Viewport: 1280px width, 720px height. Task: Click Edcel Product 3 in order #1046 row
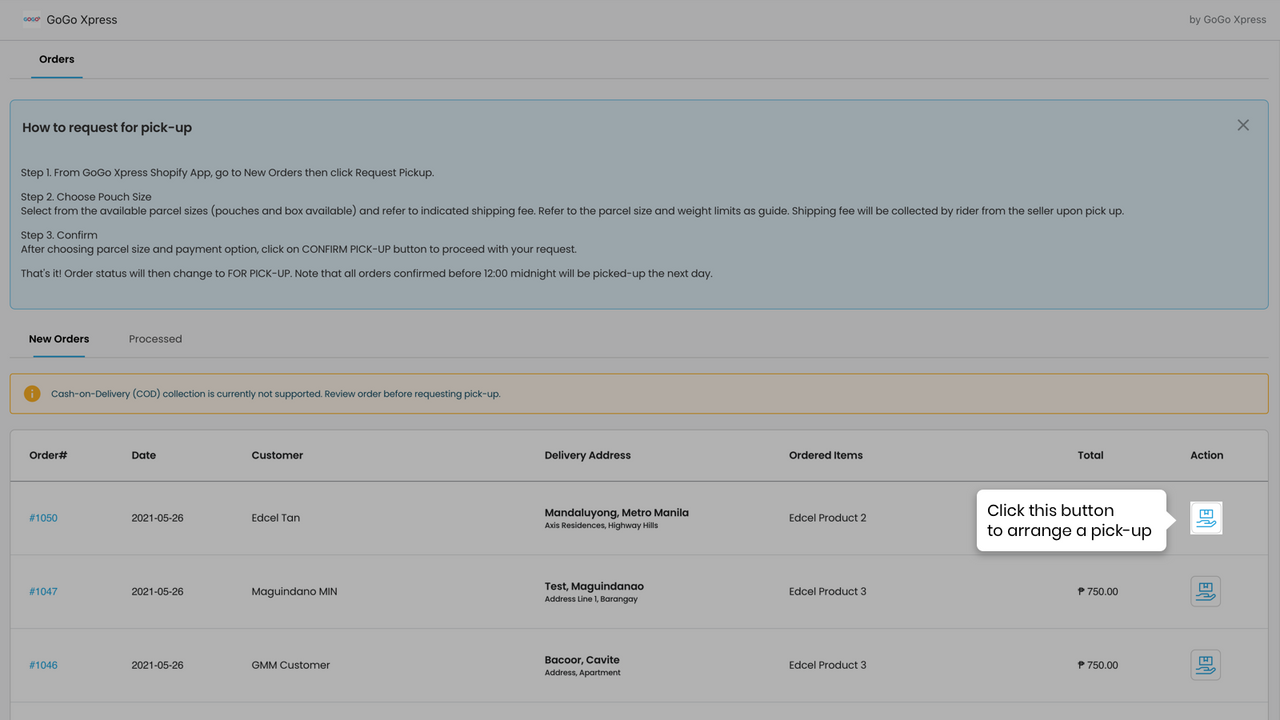coord(828,665)
